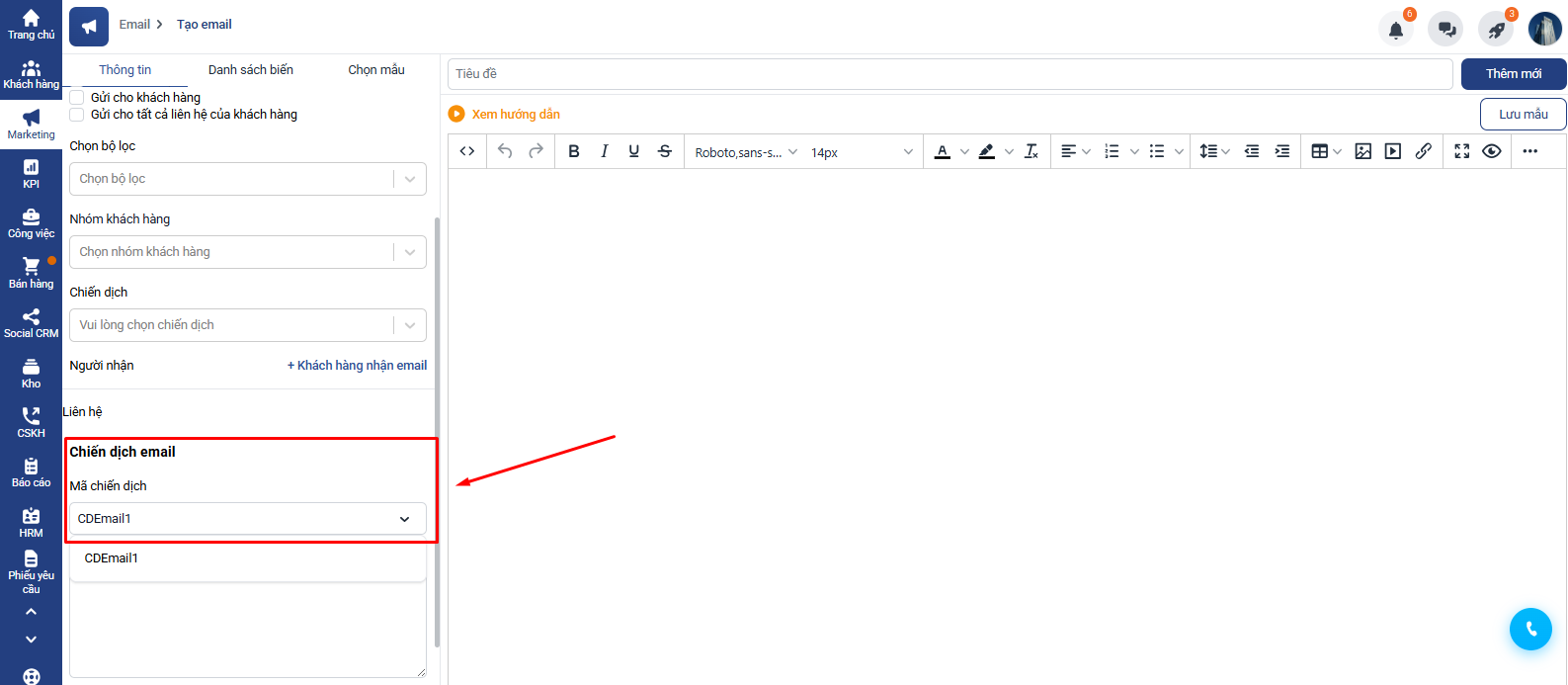Click '+ Khách hàng nhận email' link

[357, 366]
